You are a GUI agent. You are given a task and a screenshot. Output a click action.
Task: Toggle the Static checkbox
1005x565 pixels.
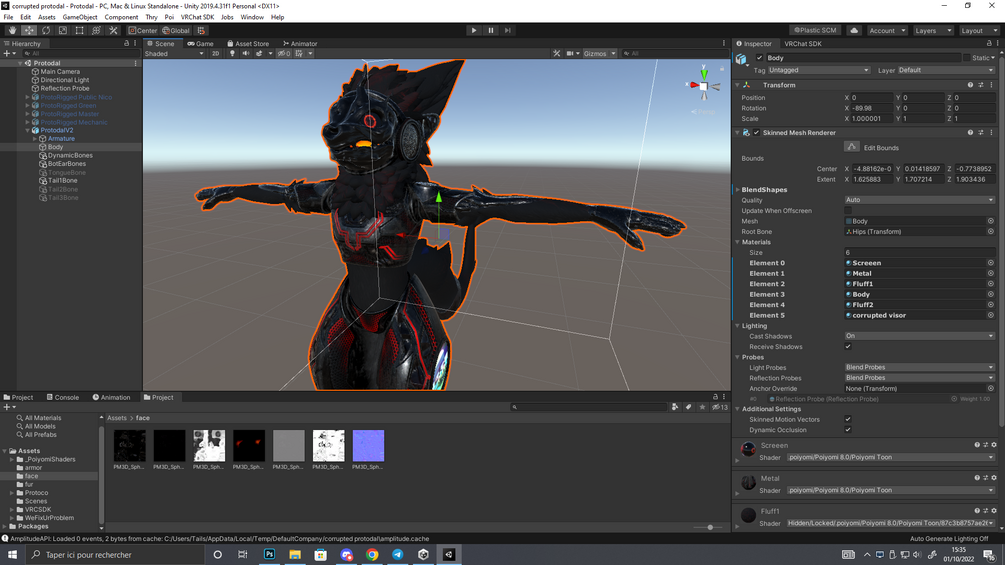pos(967,58)
